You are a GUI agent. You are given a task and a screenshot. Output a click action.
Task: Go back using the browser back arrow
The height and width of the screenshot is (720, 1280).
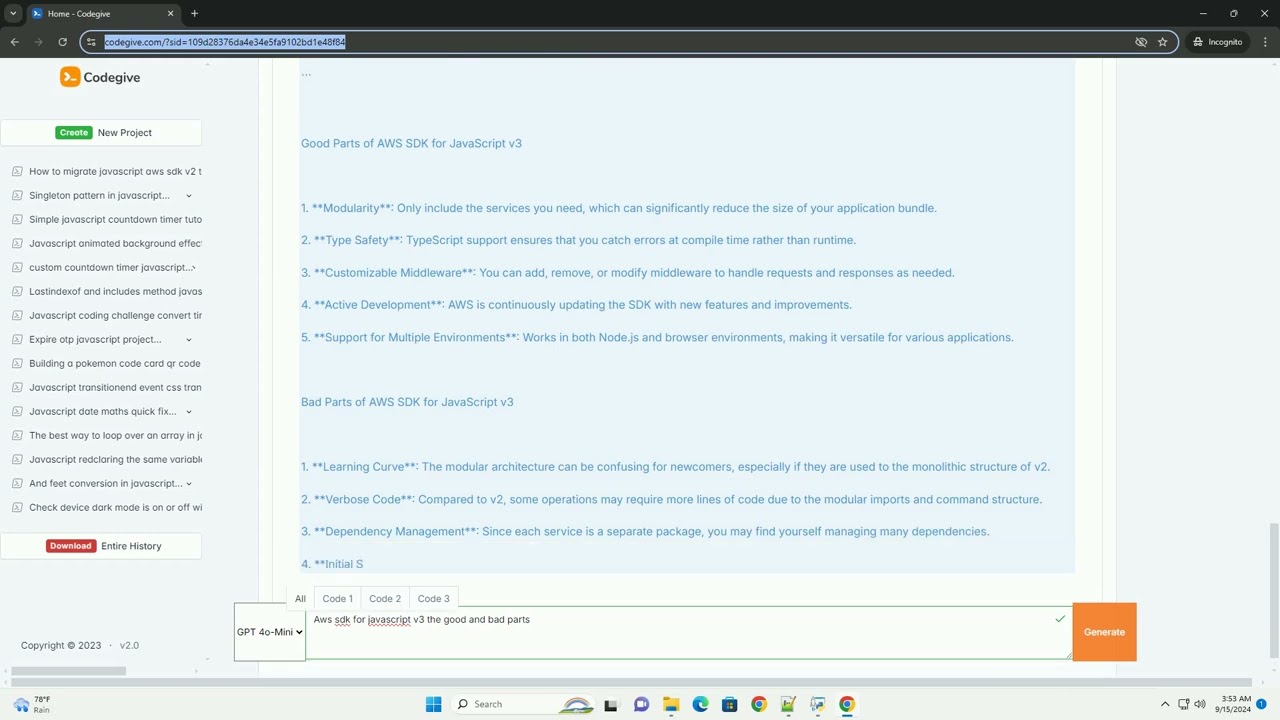(15, 42)
